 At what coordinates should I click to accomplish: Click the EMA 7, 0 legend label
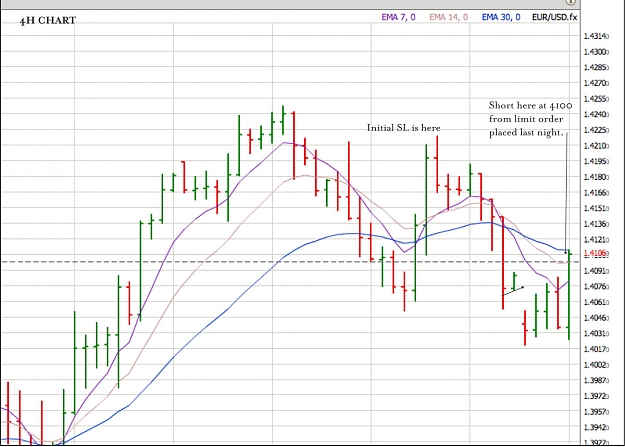click(x=398, y=17)
